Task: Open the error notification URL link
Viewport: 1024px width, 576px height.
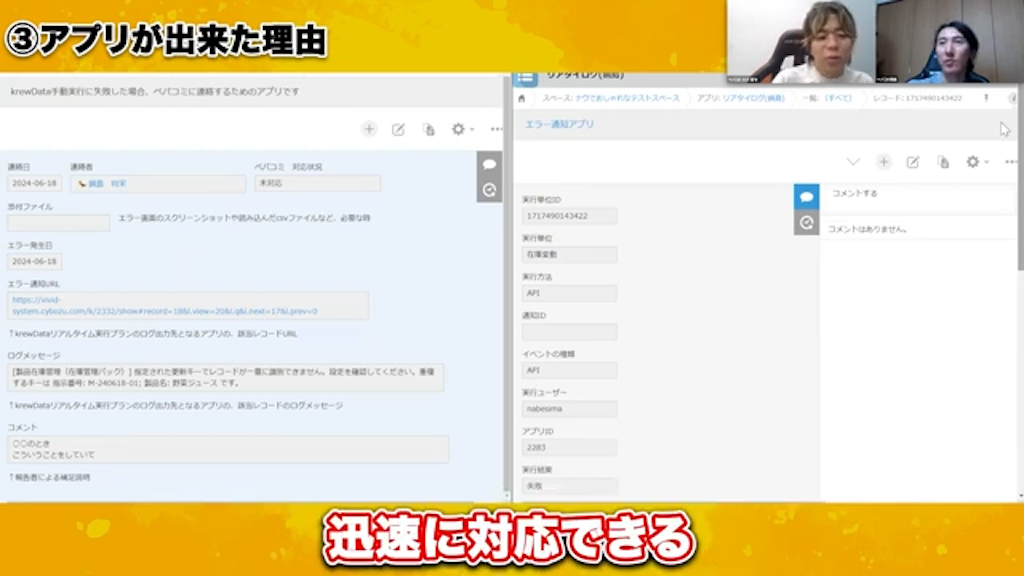Action: pos(165,306)
